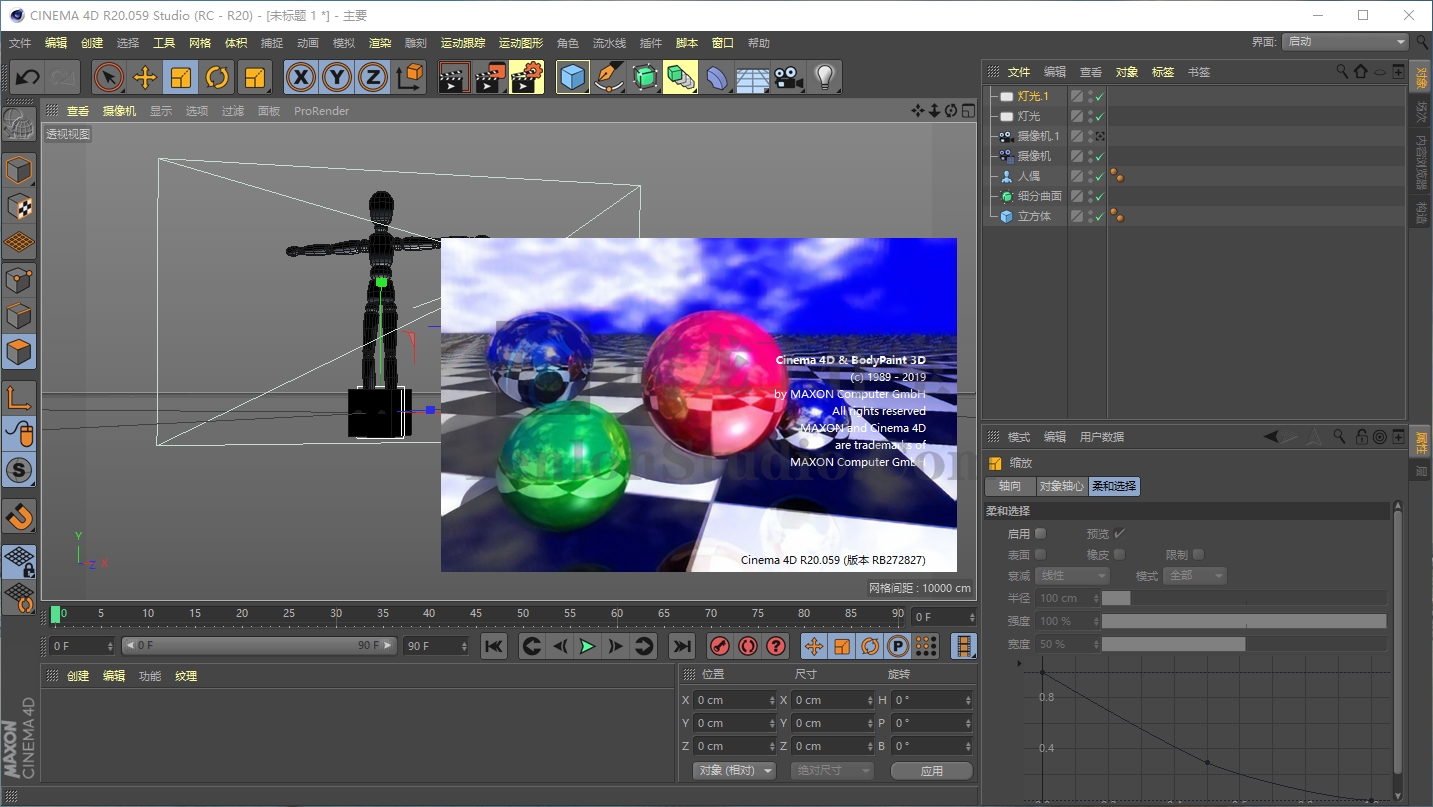Select Points mode cube icon in left toolbar
Image resolution: width=1433 pixels, height=807 pixels.
19,280
